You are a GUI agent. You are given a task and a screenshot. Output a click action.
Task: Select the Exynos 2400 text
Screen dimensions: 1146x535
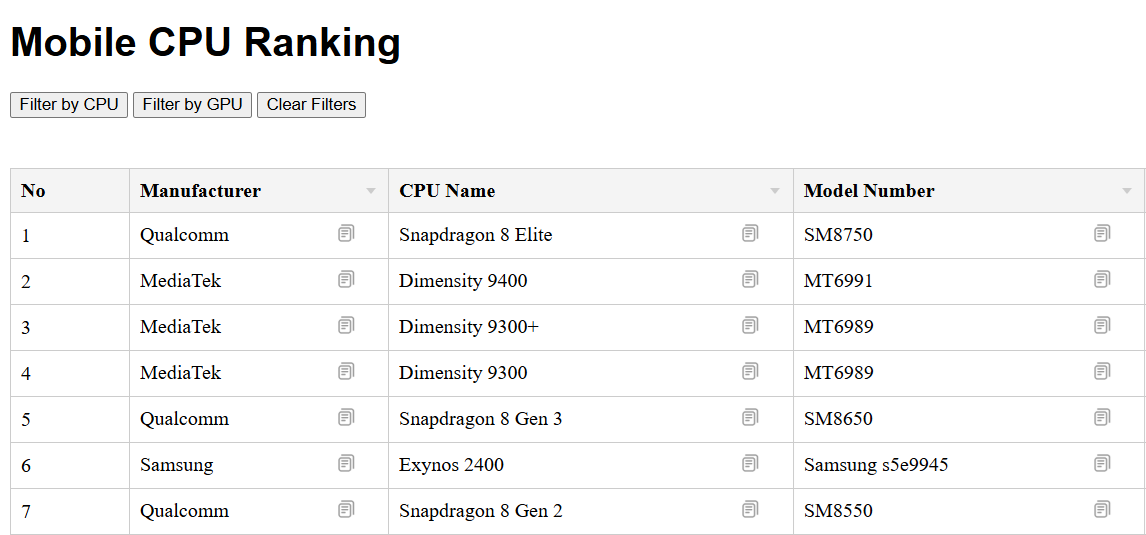(451, 464)
